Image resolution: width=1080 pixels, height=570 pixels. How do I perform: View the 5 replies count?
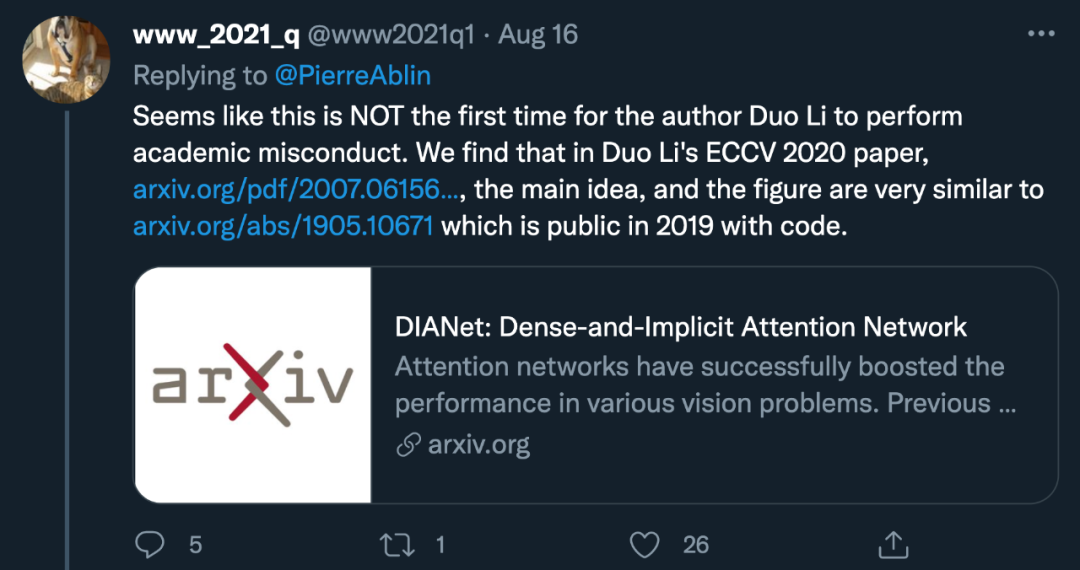click(x=195, y=545)
